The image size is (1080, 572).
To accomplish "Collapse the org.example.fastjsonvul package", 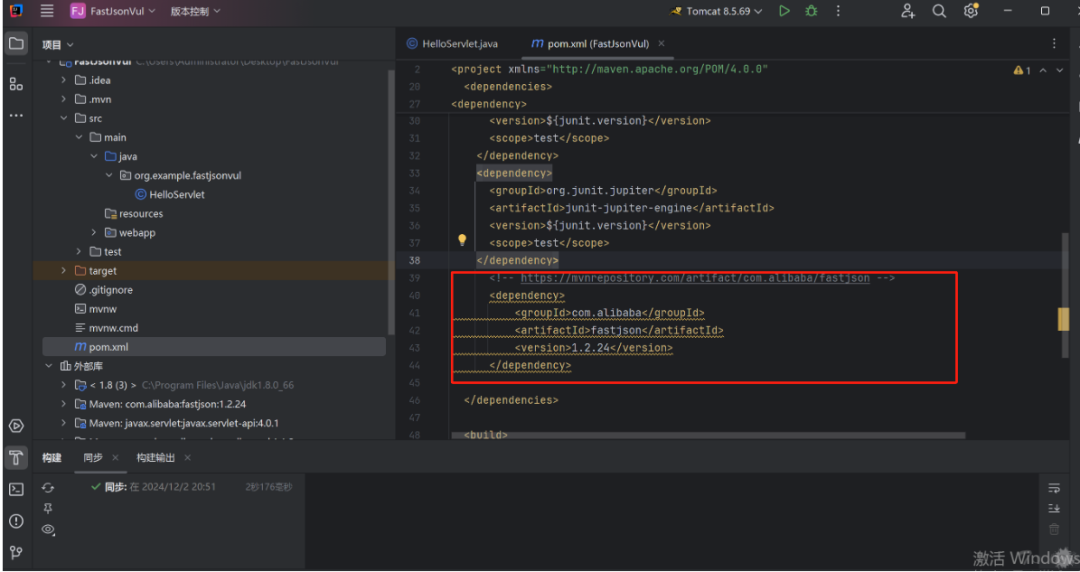I will click(109, 176).
